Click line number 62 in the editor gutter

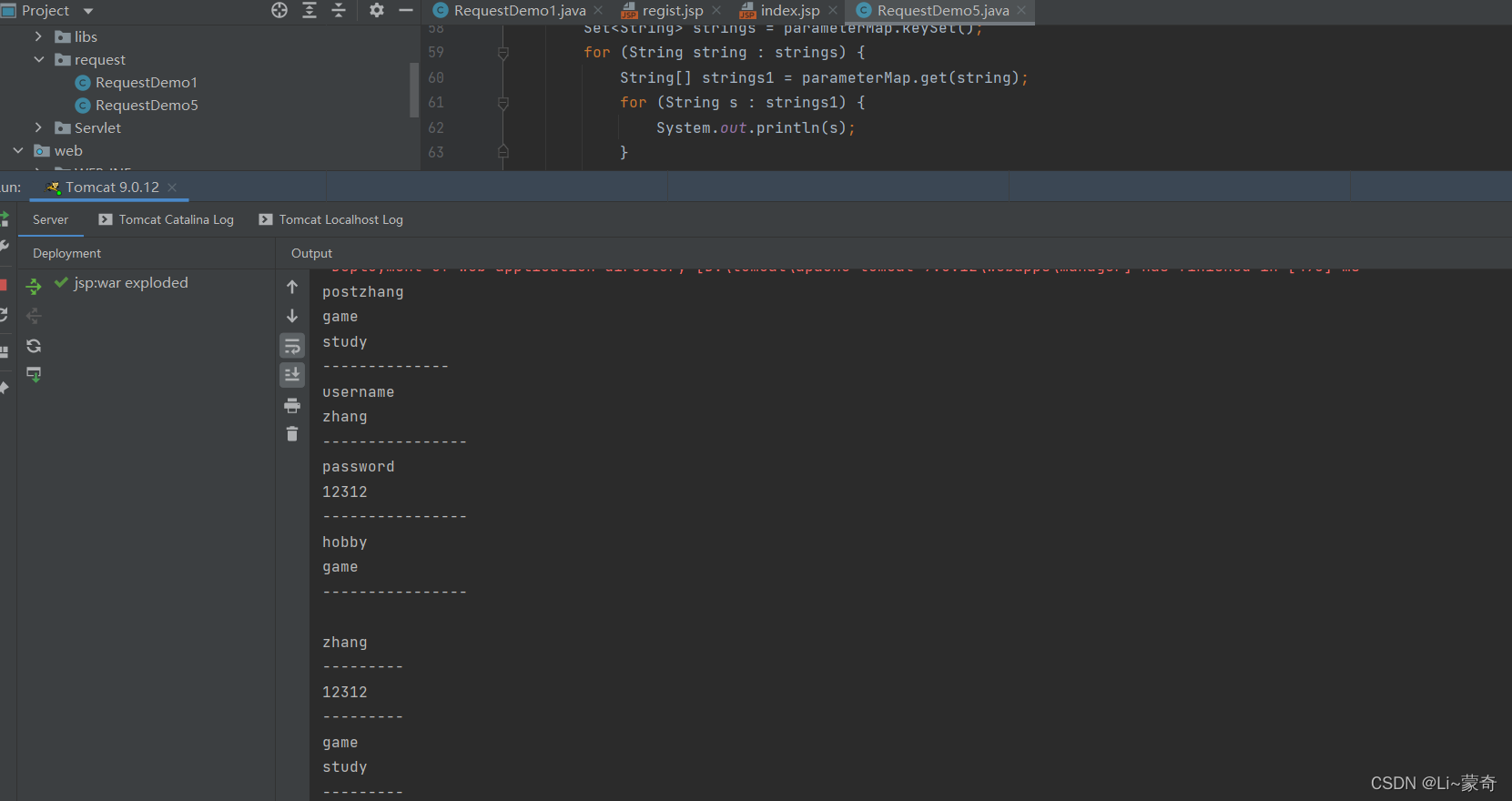(x=436, y=128)
